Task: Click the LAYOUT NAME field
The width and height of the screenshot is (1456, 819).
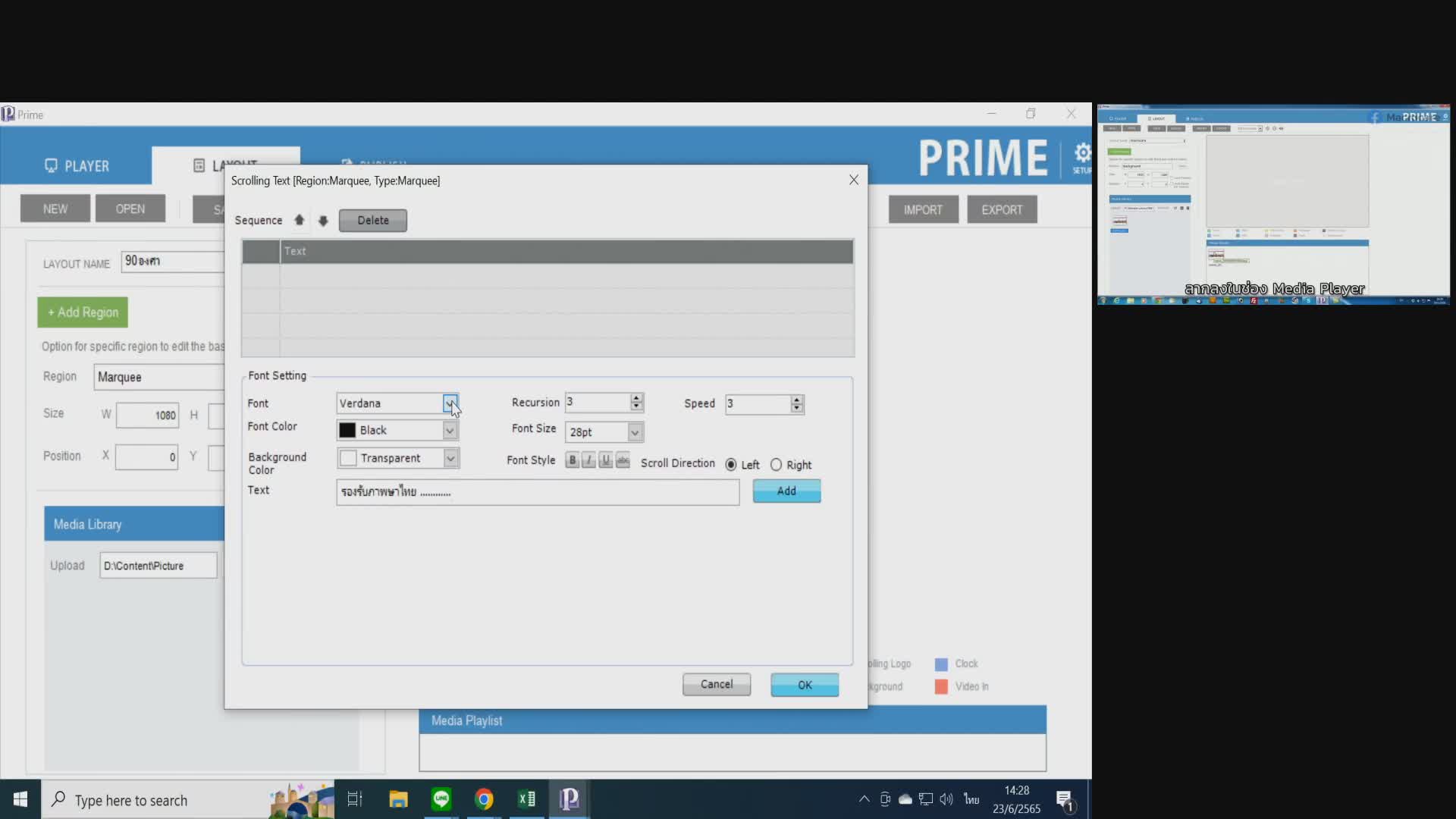Action: (x=173, y=262)
